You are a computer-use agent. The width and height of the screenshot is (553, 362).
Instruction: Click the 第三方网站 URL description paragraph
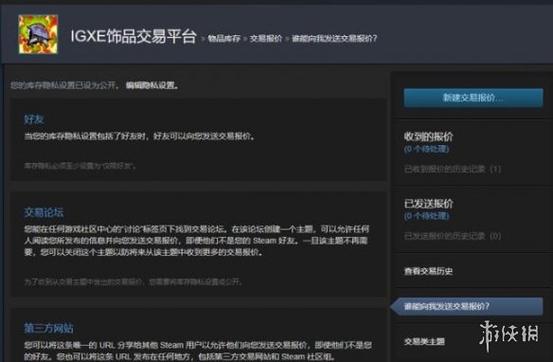pyautogui.click(x=198, y=351)
